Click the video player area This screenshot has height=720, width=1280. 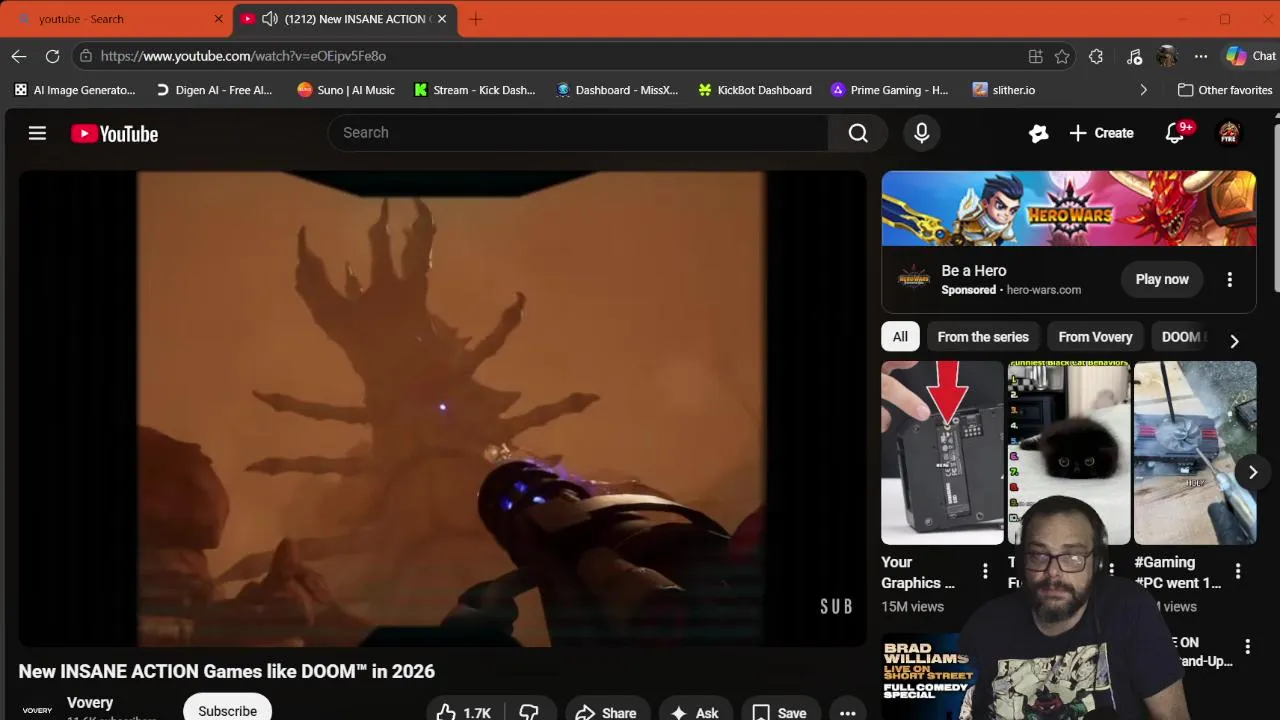[443, 408]
